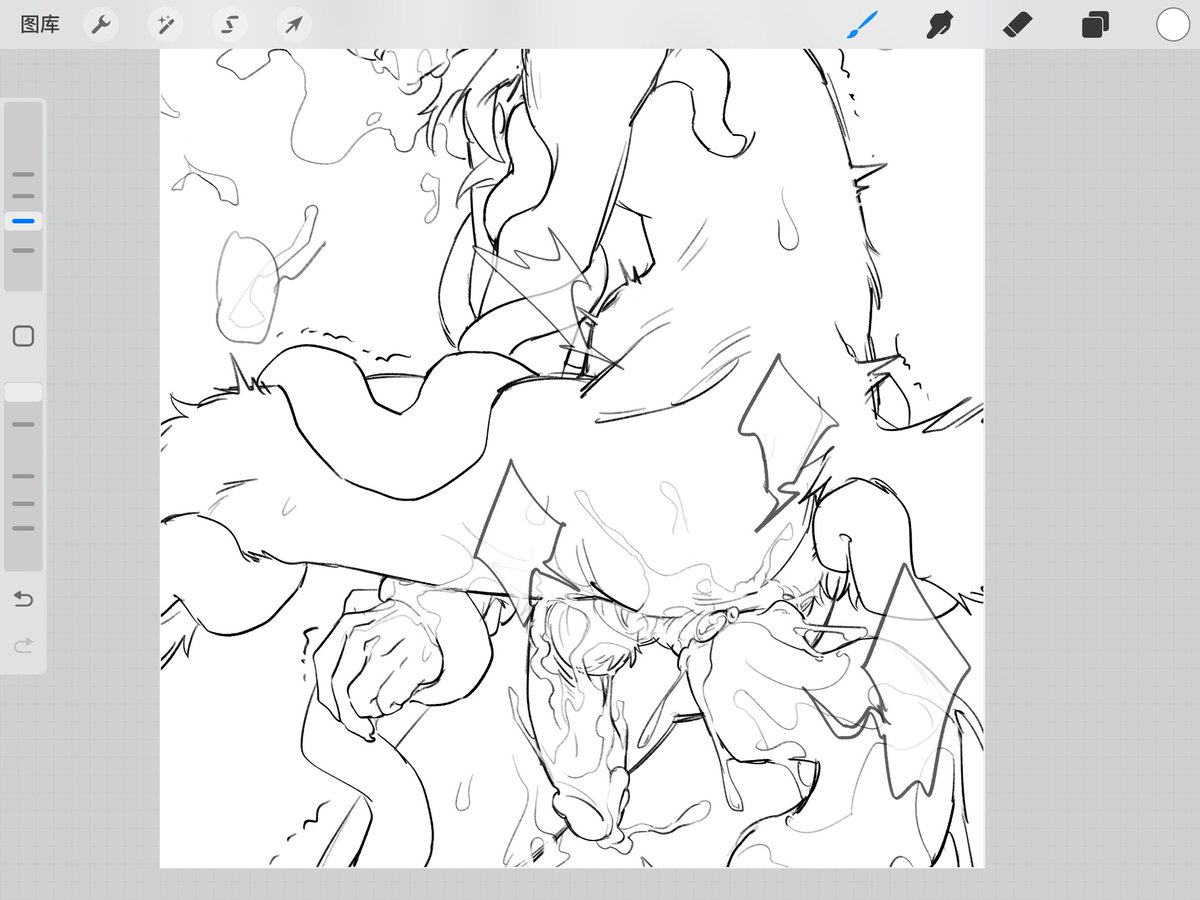Screen dimensions: 1200x900
Task: Tap the white drawing canvas
Action: click(x=572, y=458)
